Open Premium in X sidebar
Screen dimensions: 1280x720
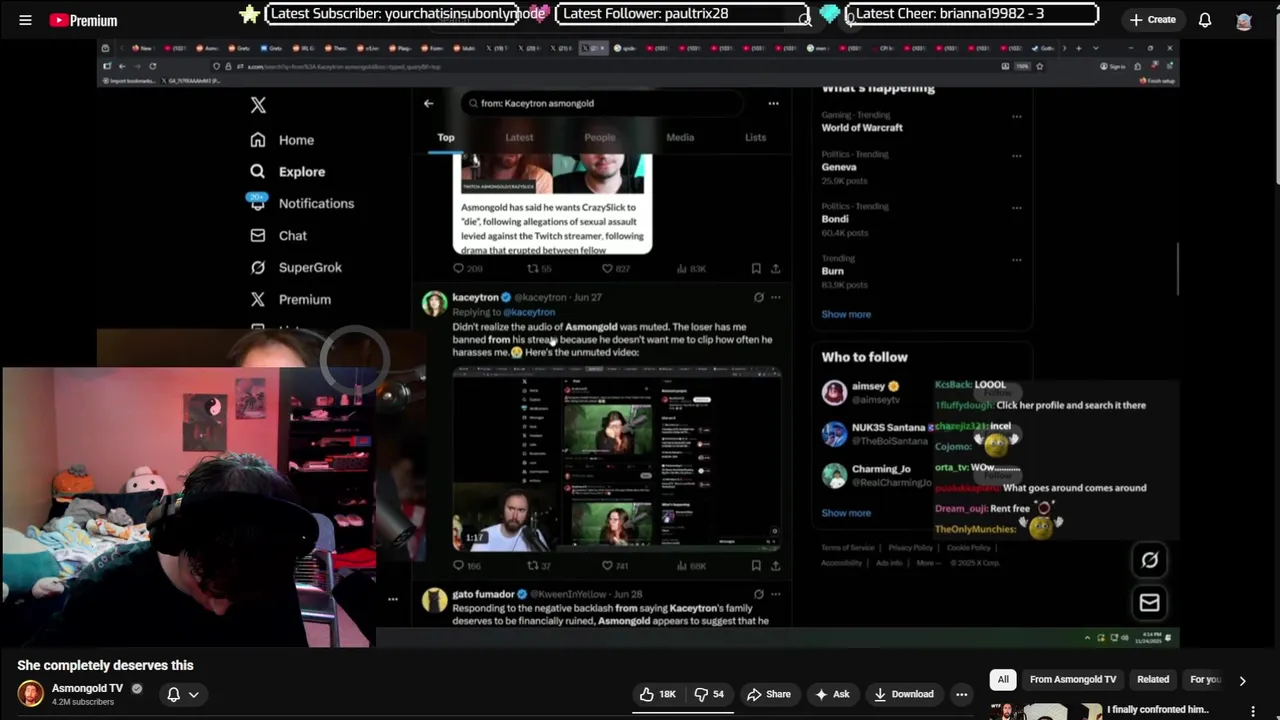point(291,300)
